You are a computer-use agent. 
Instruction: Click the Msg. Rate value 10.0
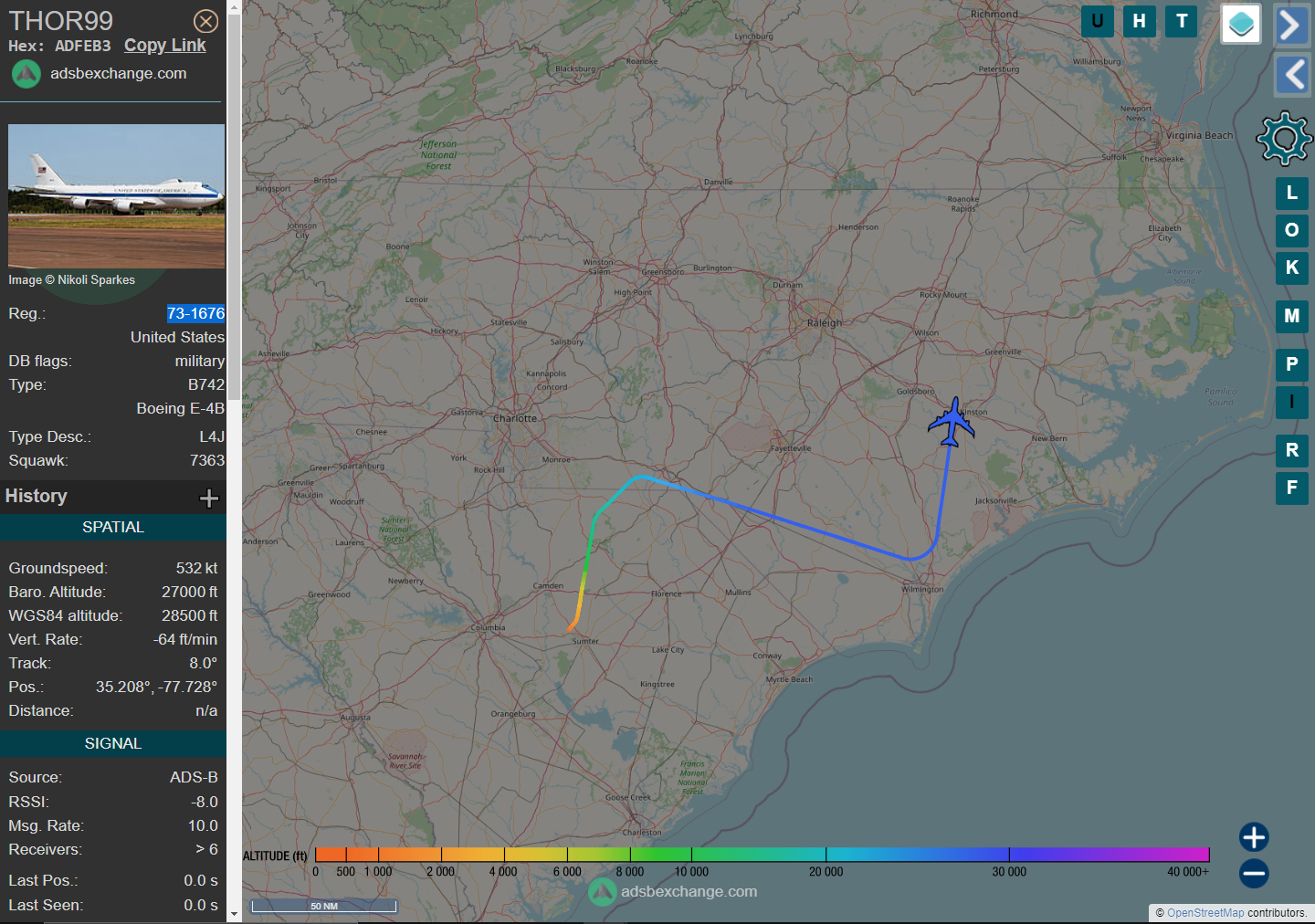click(x=203, y=826)
